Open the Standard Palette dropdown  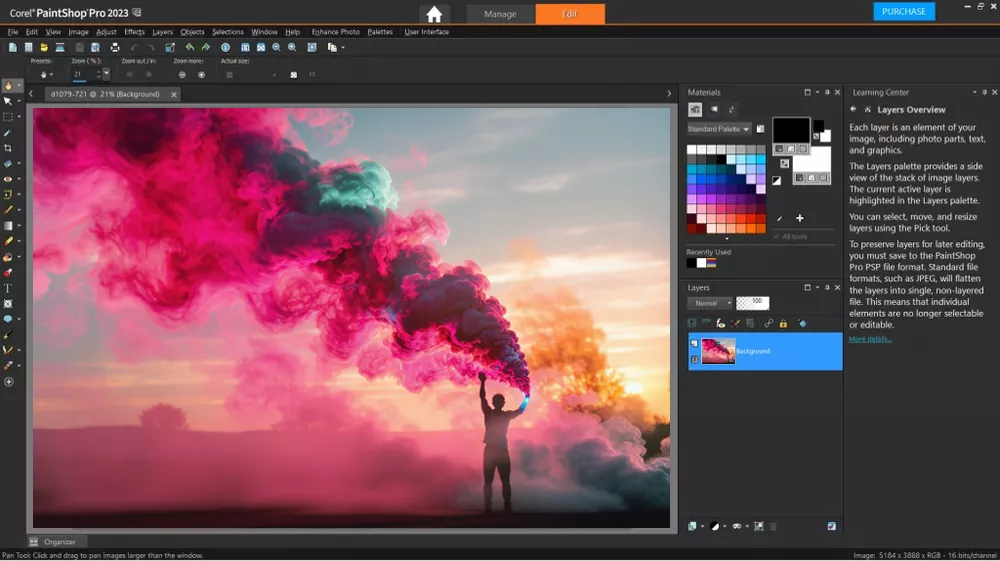pos(719,129)
